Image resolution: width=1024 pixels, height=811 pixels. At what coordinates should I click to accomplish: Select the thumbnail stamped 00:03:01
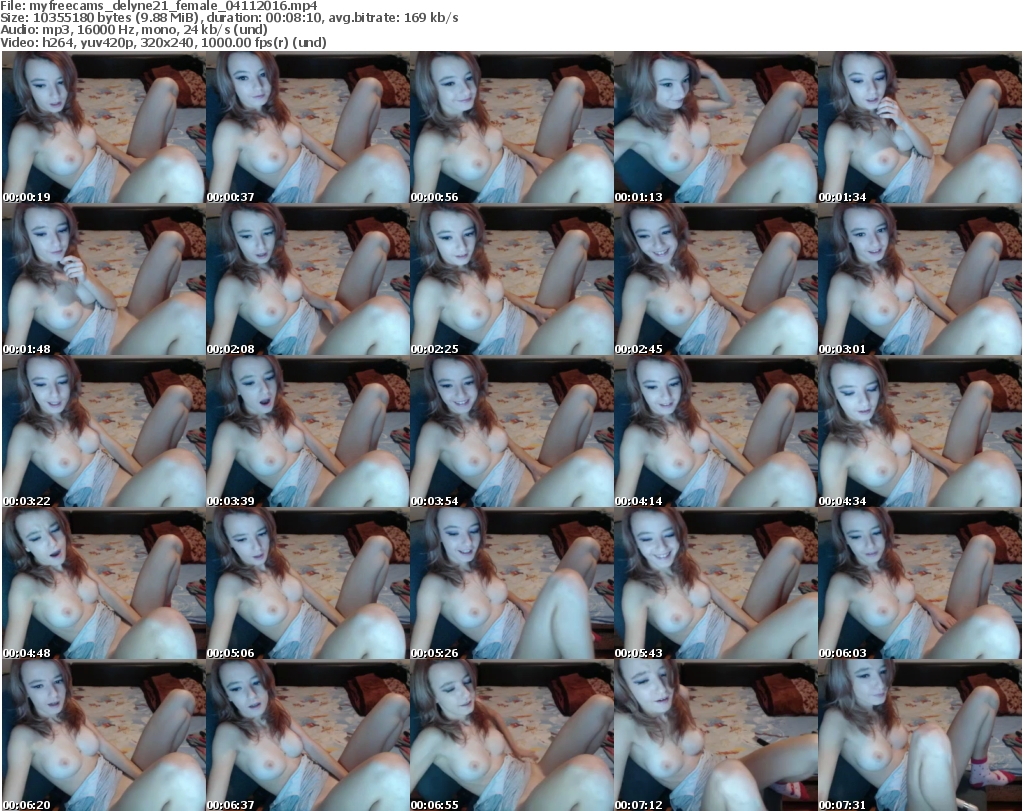pos(920,279)
